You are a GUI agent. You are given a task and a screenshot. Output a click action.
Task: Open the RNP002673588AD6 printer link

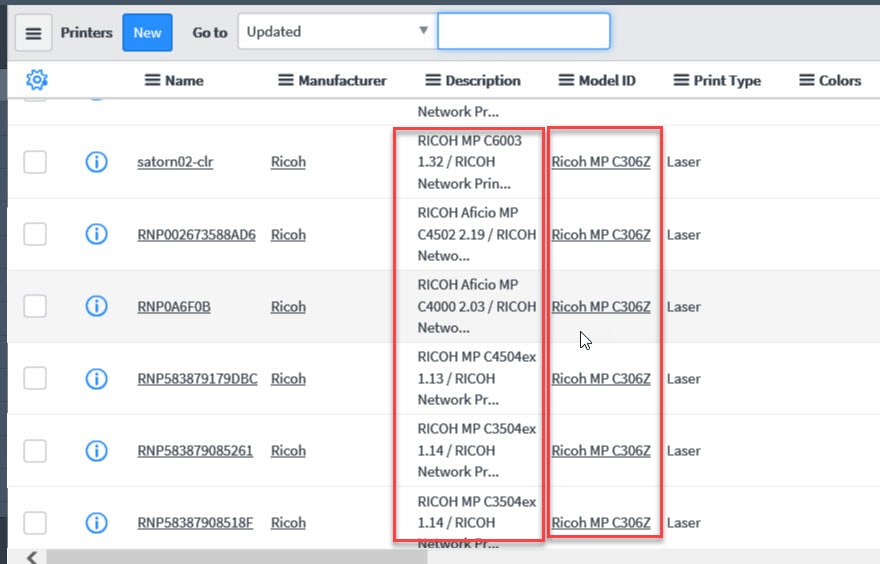(196, 235)
